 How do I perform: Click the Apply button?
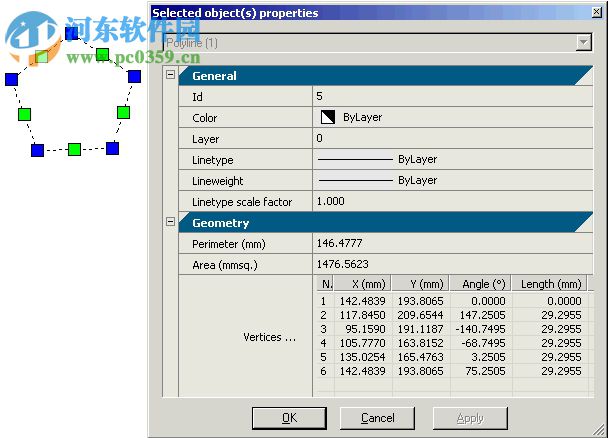point(470,418)
